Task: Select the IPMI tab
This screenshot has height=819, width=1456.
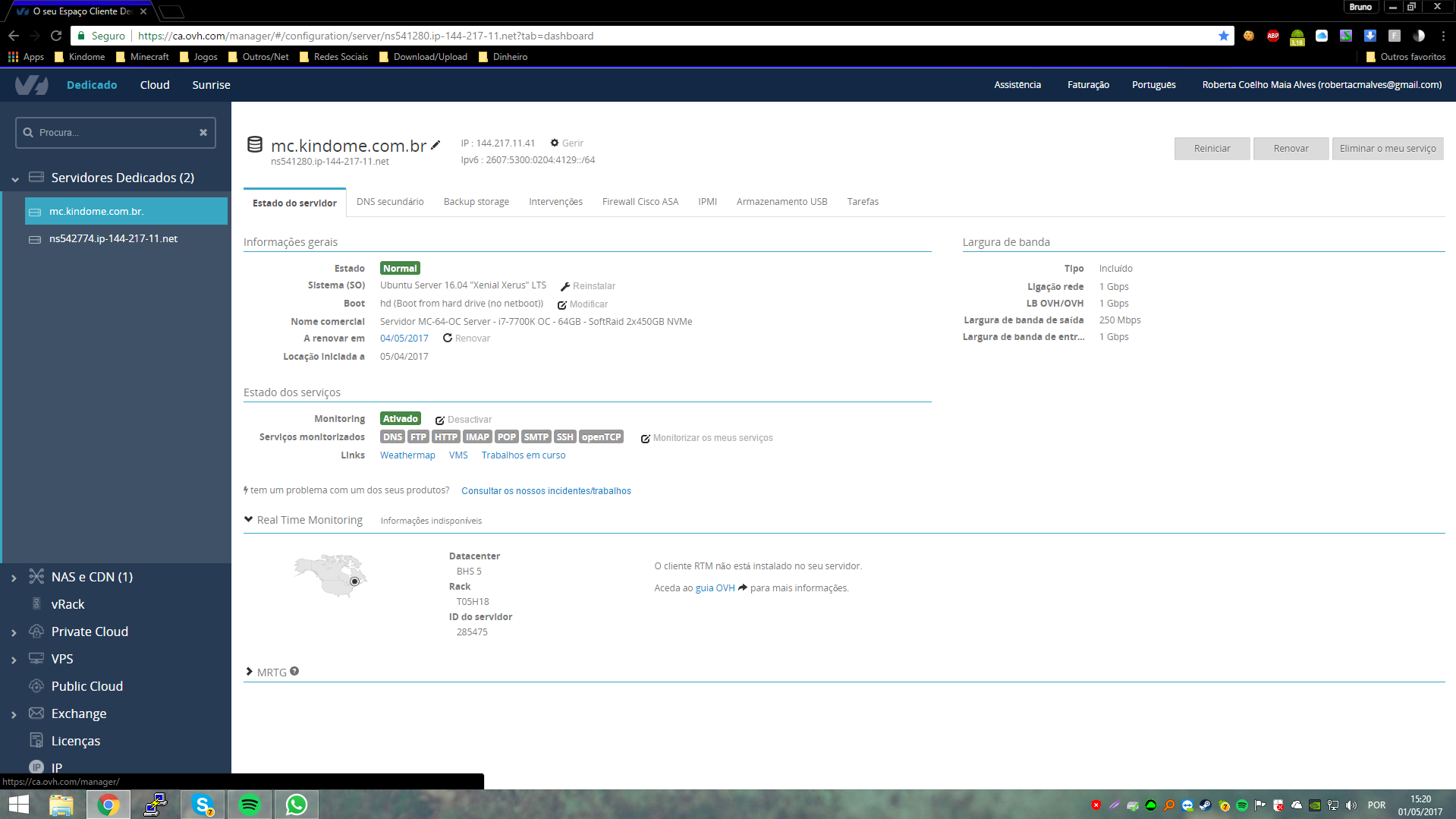Action: tap(707, 202)
